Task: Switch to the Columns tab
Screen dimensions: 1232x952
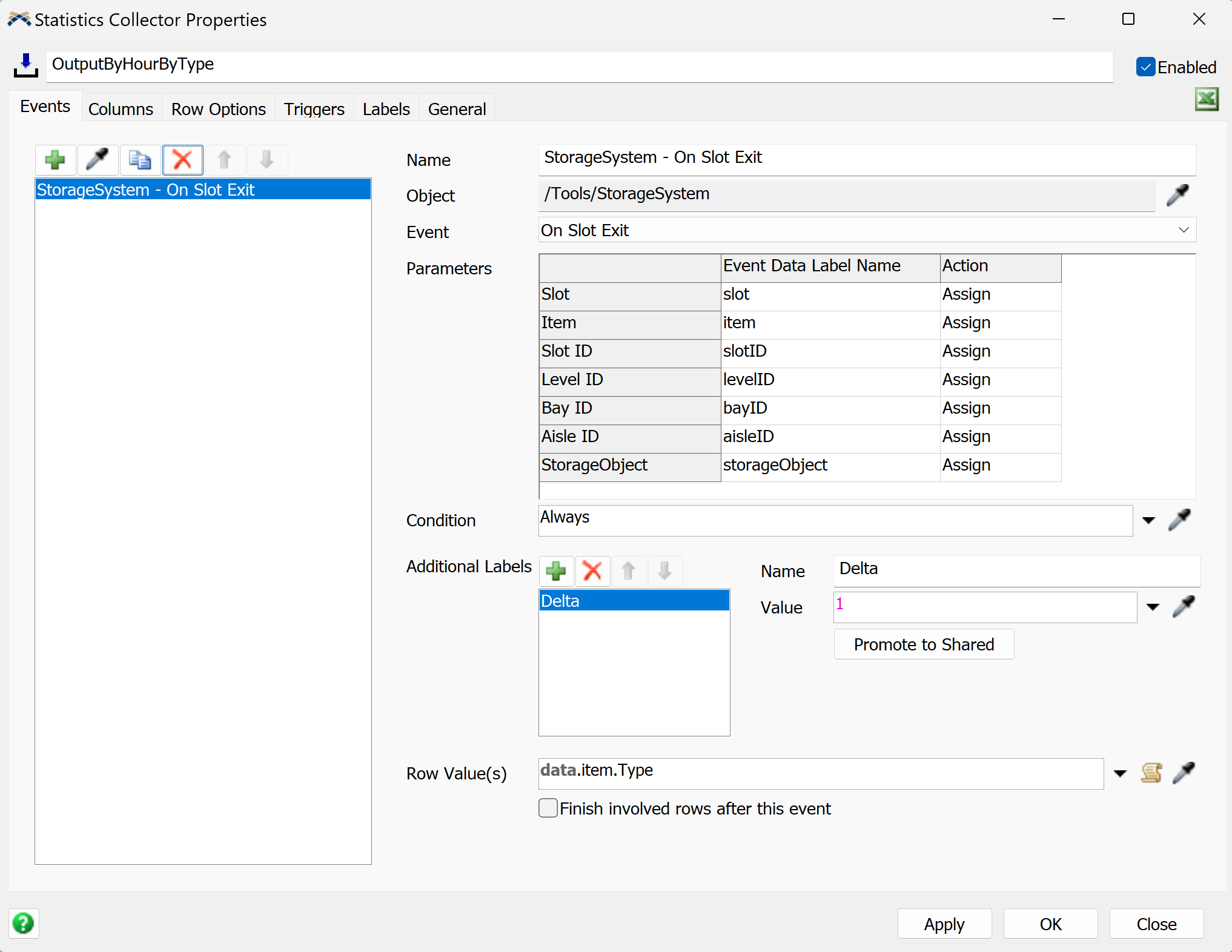Action: click(x=121, y=109)
